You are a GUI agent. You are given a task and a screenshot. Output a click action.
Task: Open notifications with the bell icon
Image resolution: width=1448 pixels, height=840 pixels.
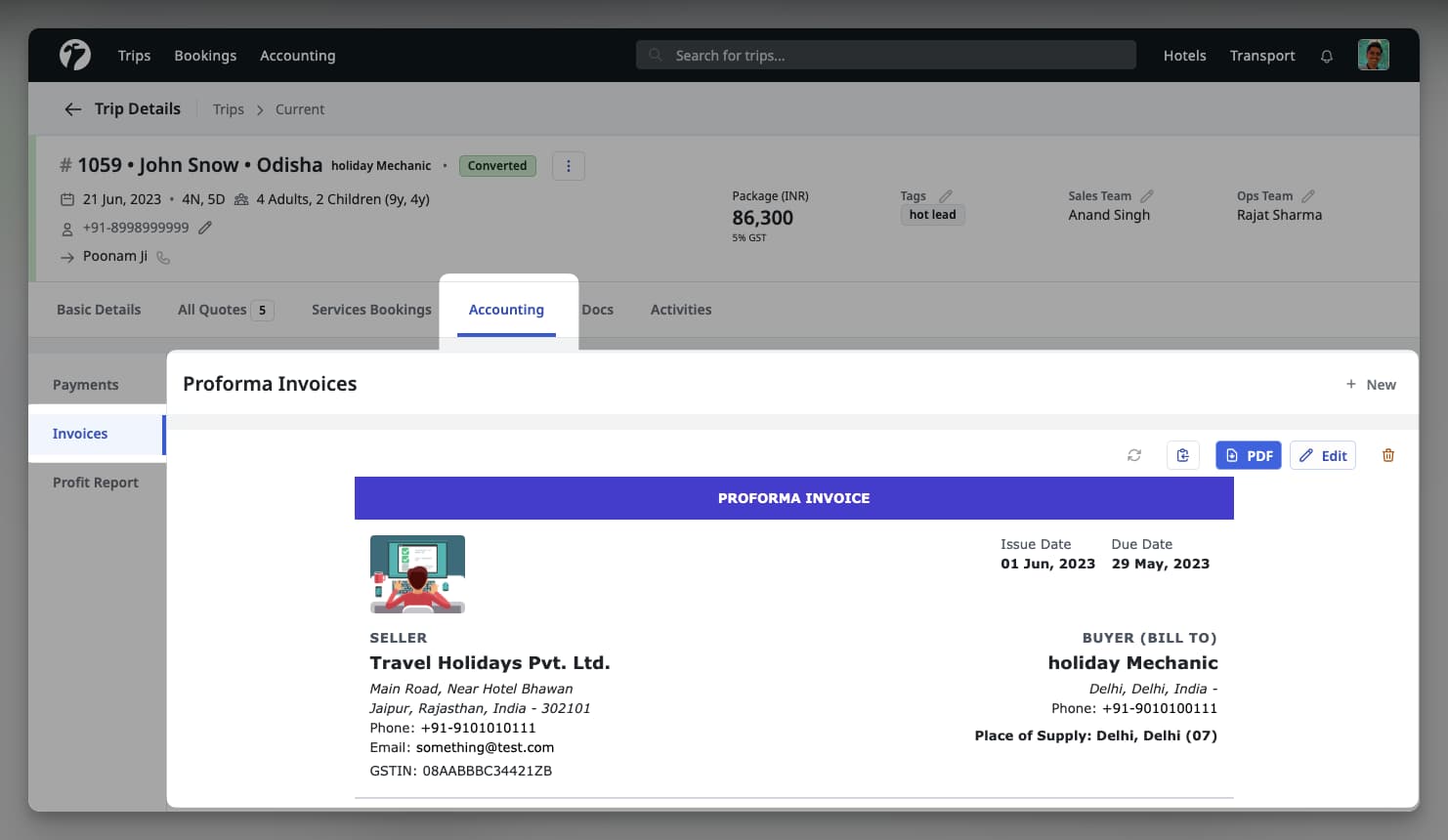point(1327,56)
